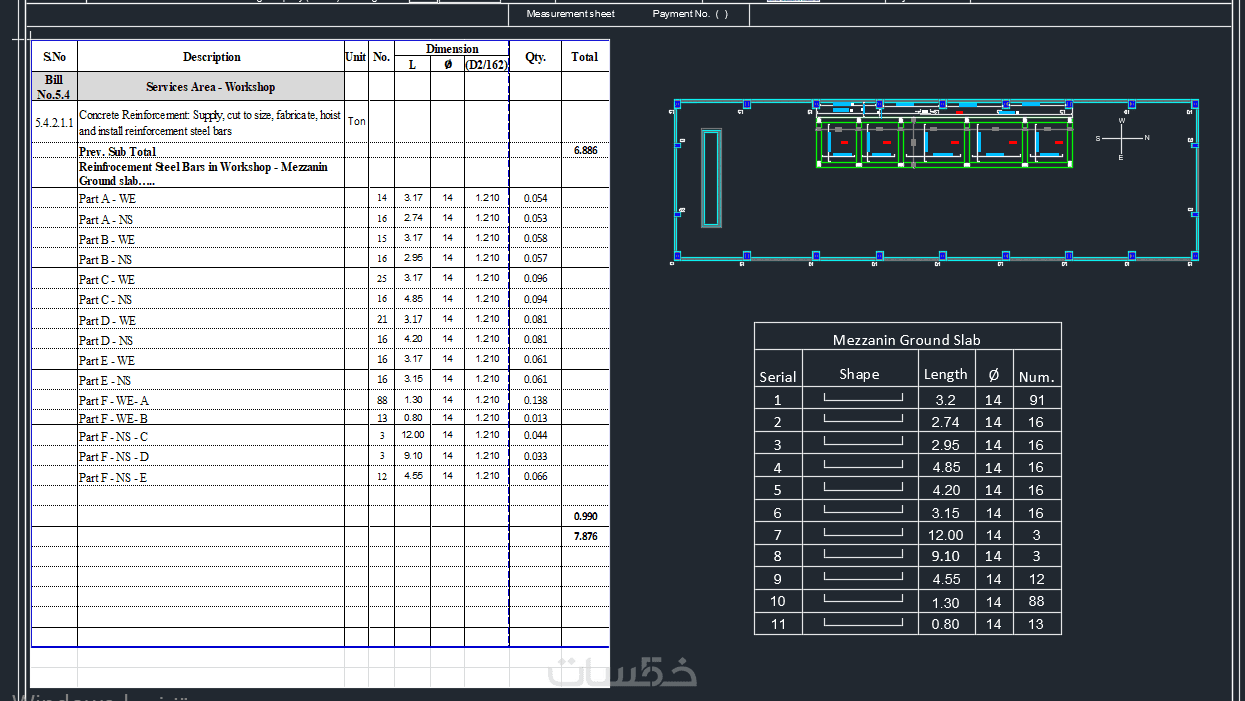Select bar shape symbol in serial 1 row

(863, 398)
